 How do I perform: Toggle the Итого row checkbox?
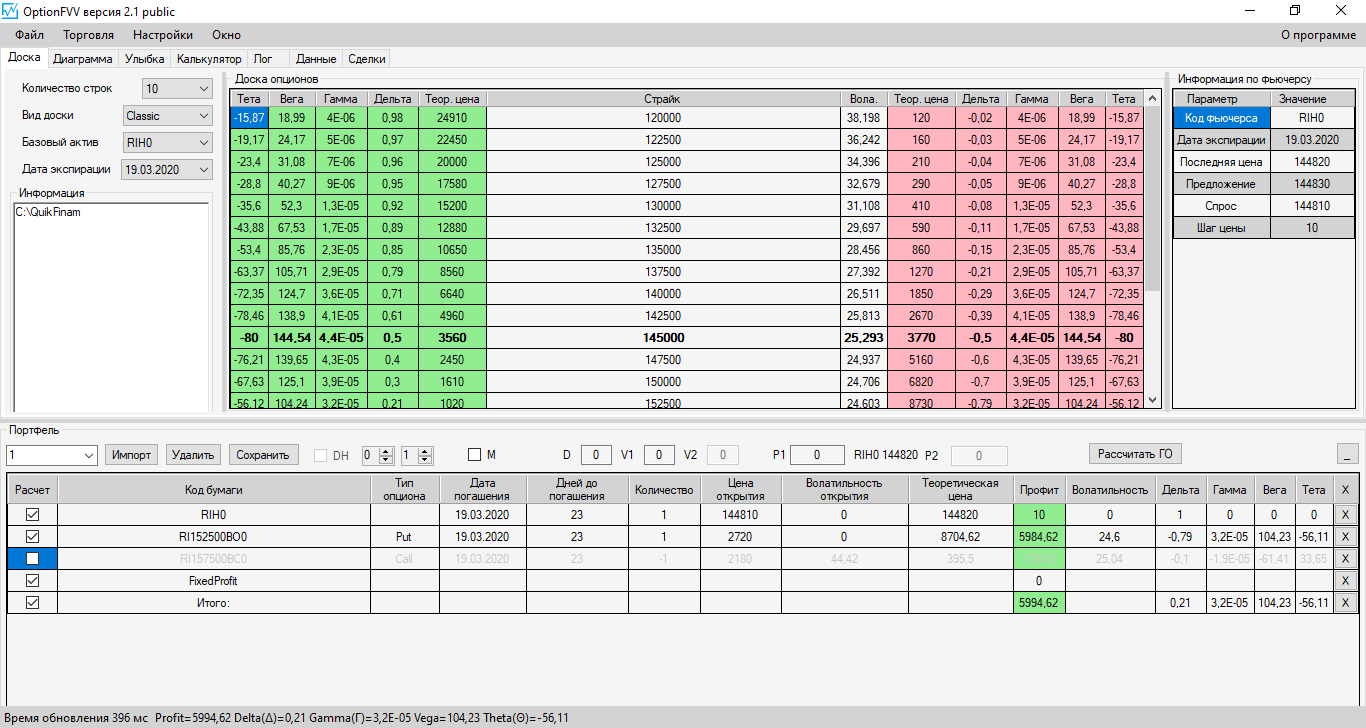[x=33, y=603]
